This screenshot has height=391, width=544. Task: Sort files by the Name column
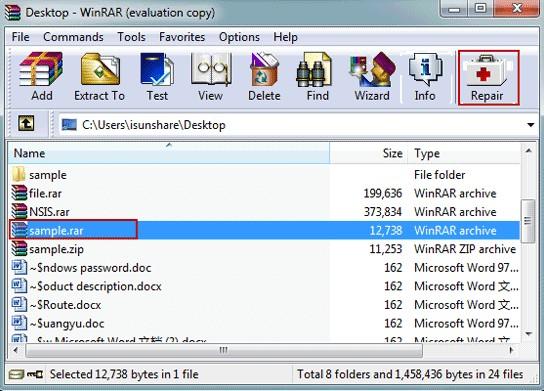[x=169, y=153]
